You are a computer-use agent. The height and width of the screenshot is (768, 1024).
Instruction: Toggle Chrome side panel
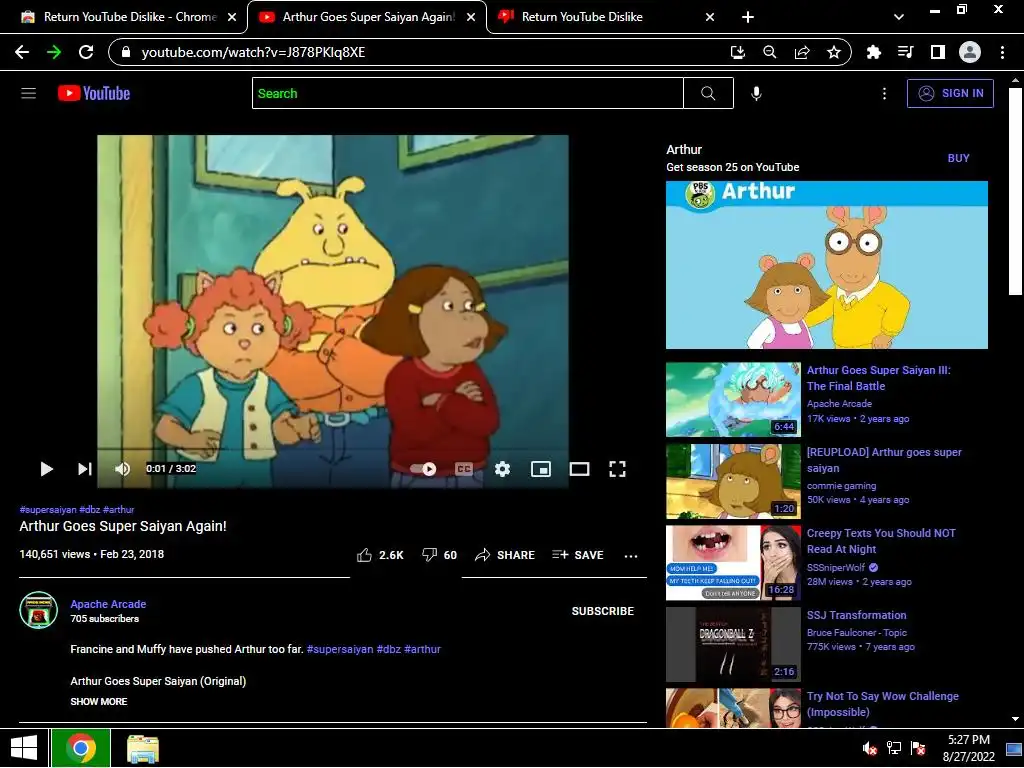[938, 52]
